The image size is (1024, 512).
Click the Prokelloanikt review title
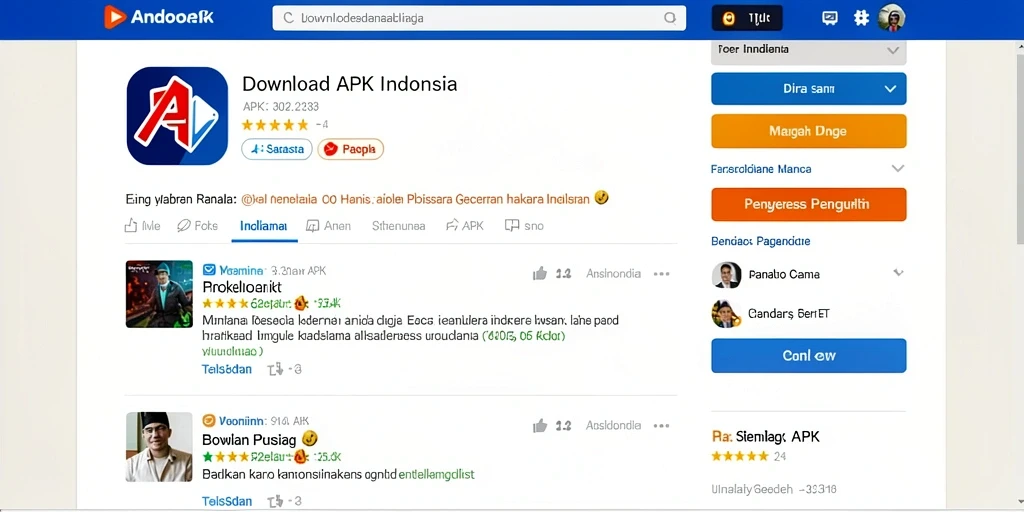click(x=242, y=287)
